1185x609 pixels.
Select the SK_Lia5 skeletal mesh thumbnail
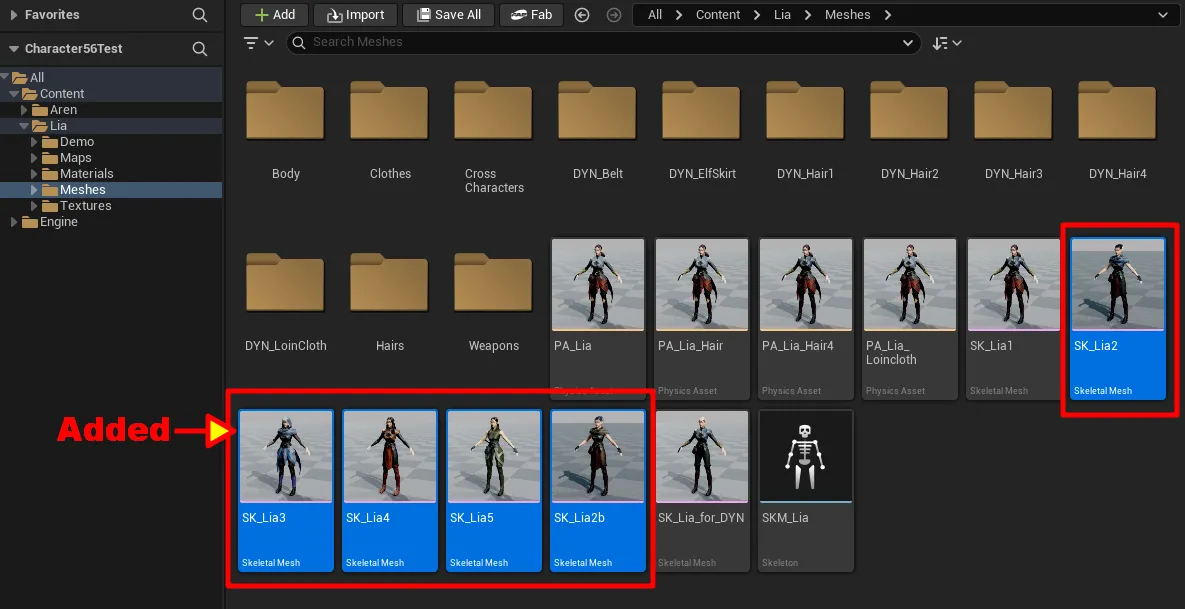click(493, 456)
